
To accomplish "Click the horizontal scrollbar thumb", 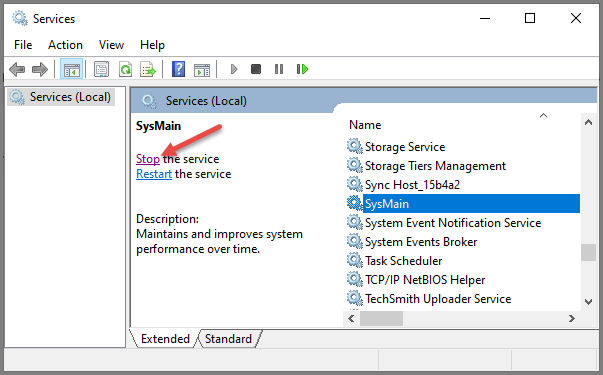I will [381, 318].
